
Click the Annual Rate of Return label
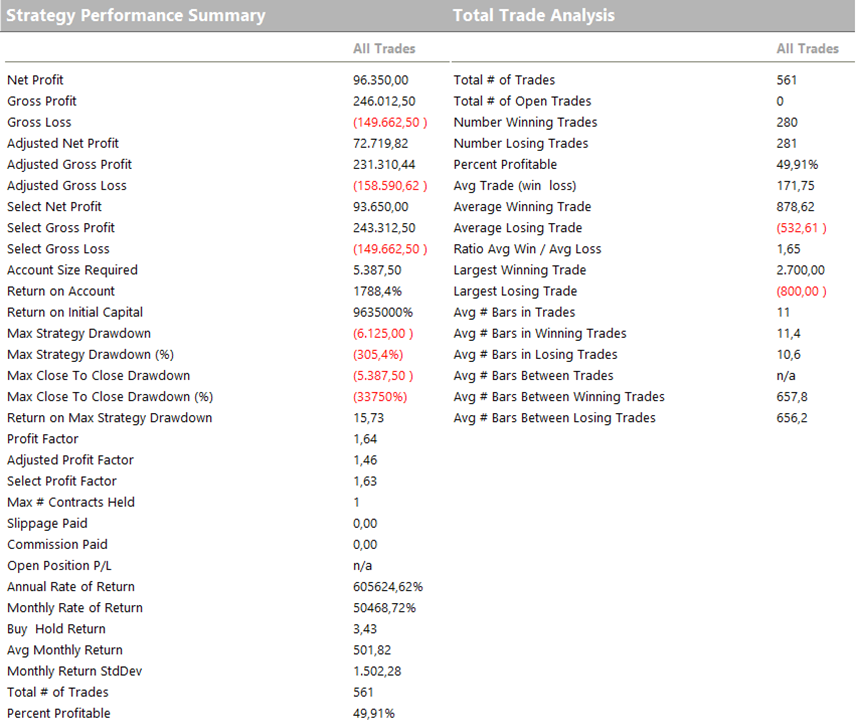click(x=71, y=587)
